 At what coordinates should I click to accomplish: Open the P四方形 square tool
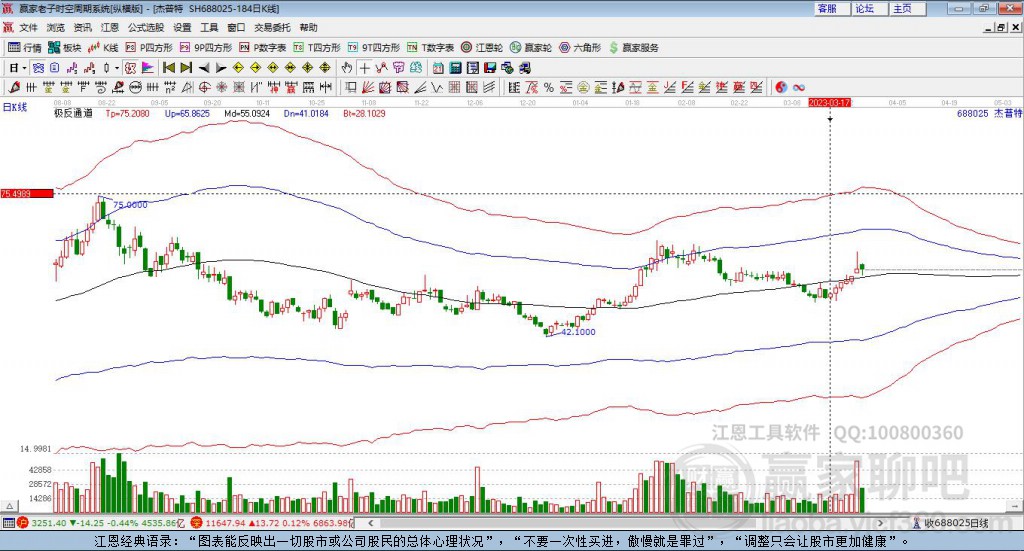coord(149,48)
